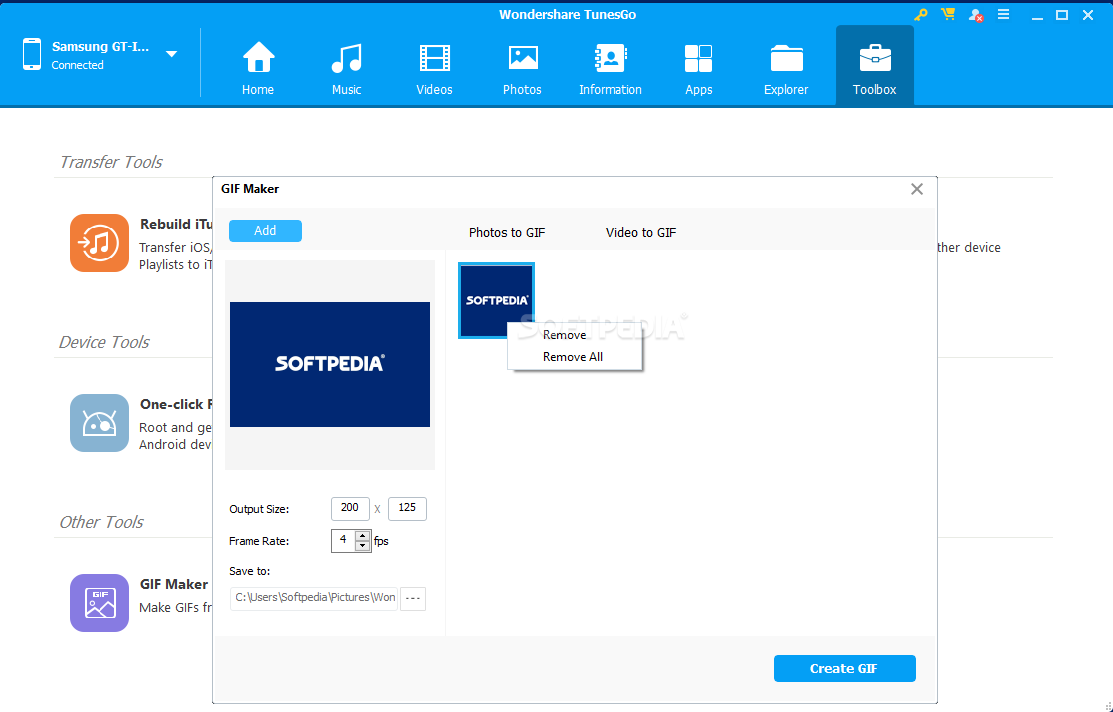1113x712 pixels.
Task: Close the GIF Maker dialog
Action: point(917,189)
